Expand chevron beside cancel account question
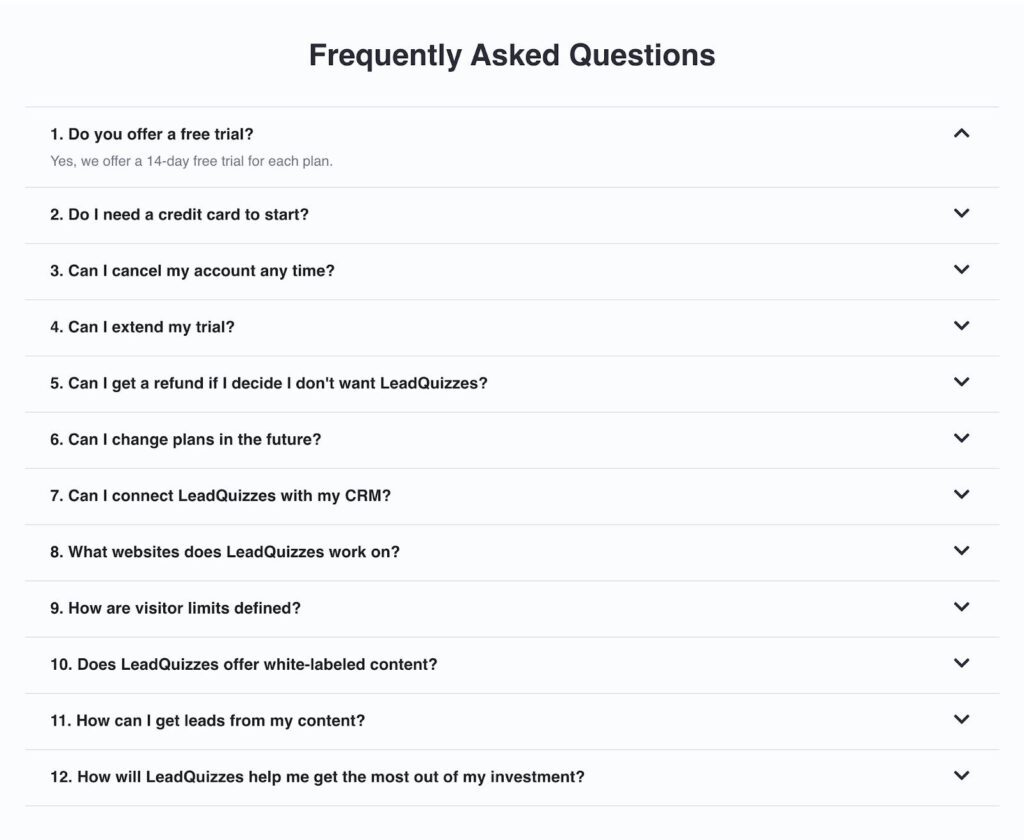The width and height of the screenshot is (1024, 840). [962, 269]
